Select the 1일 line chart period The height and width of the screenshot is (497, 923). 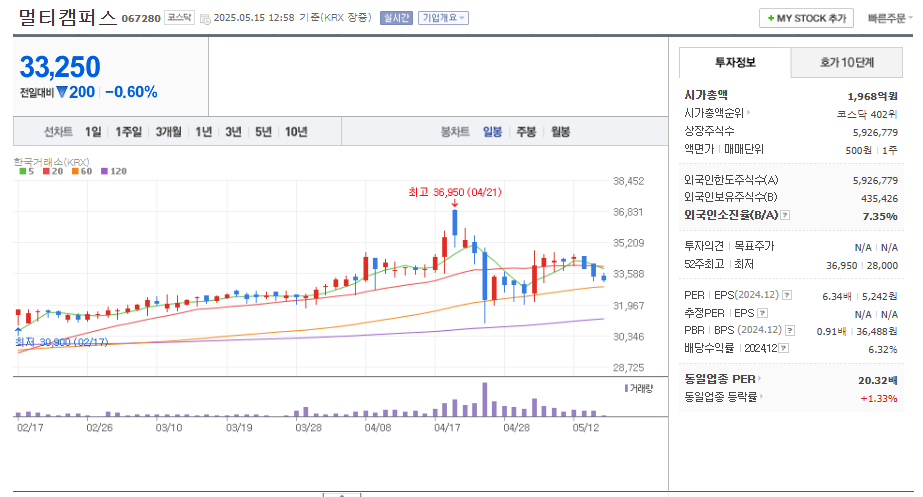[x=93, y=131]
